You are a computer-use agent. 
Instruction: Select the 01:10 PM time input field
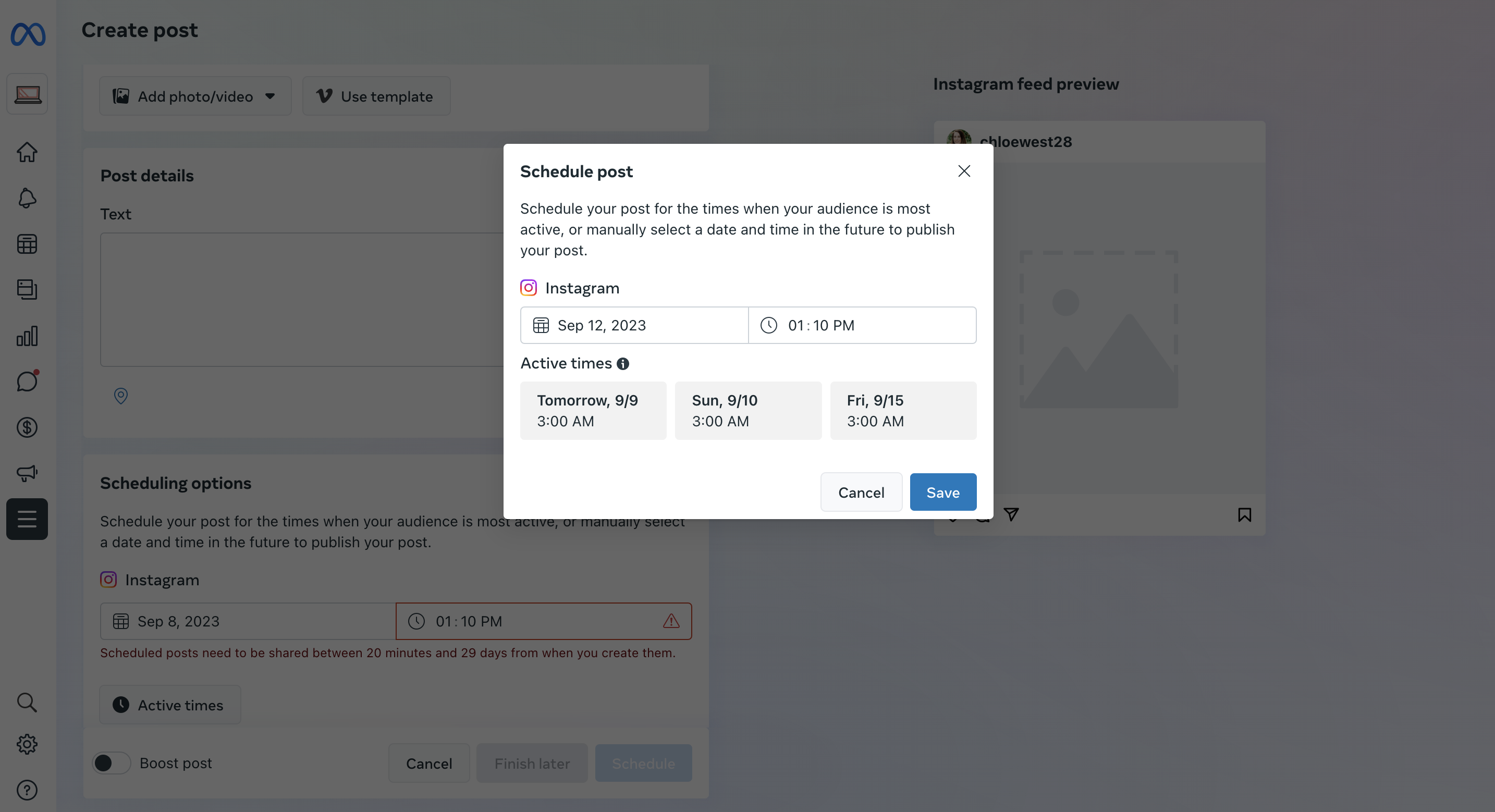862,325
